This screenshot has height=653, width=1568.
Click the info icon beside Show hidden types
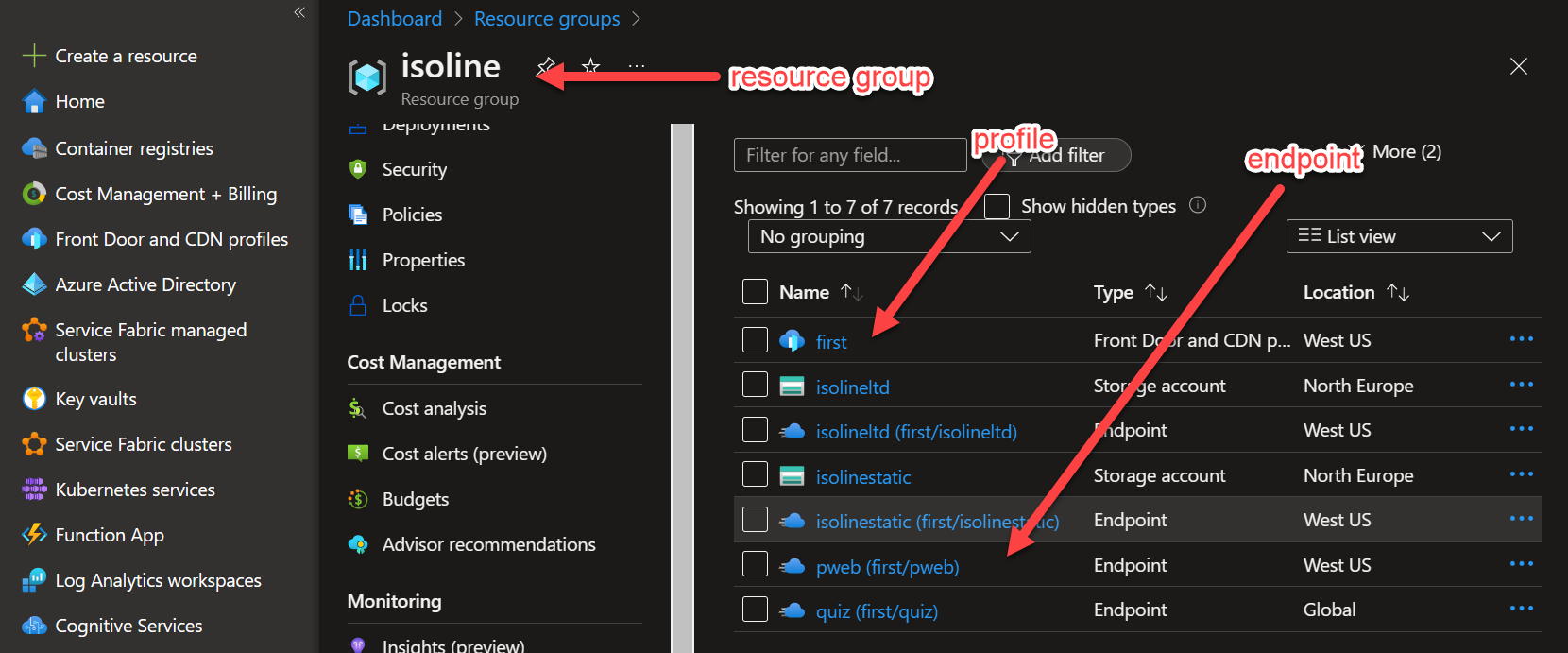[1198, 205]
